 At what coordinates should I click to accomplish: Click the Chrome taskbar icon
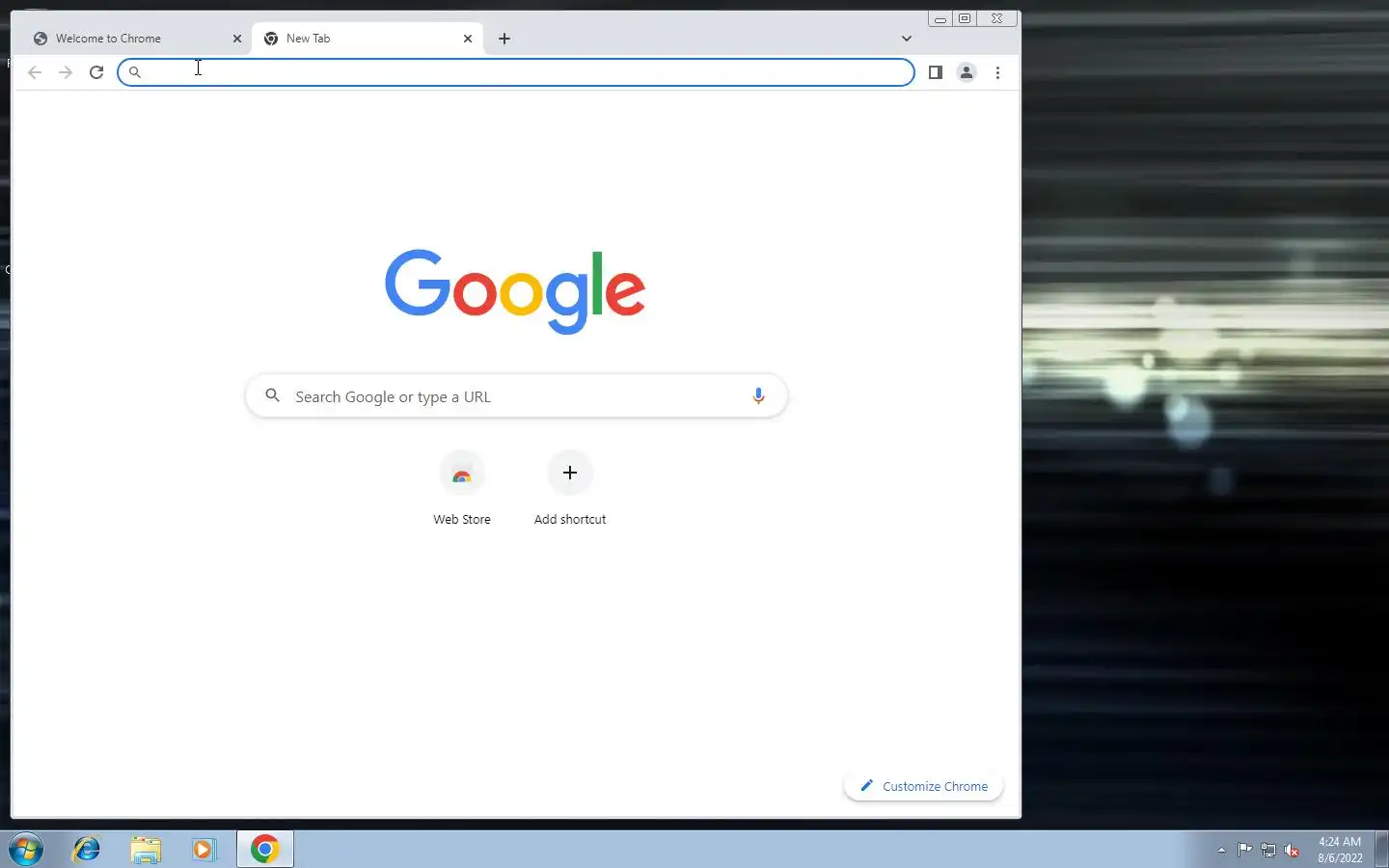pos(265,850)
